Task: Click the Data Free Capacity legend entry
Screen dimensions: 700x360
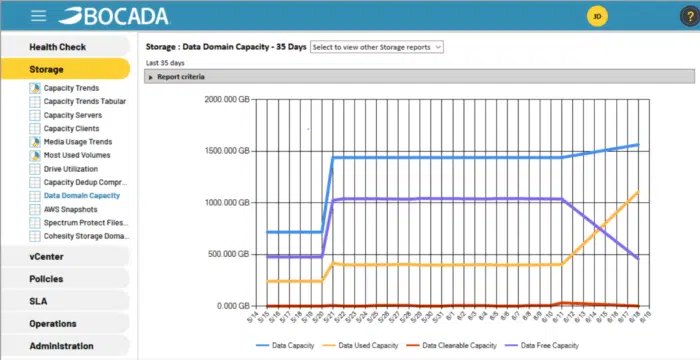Action: 542,346
